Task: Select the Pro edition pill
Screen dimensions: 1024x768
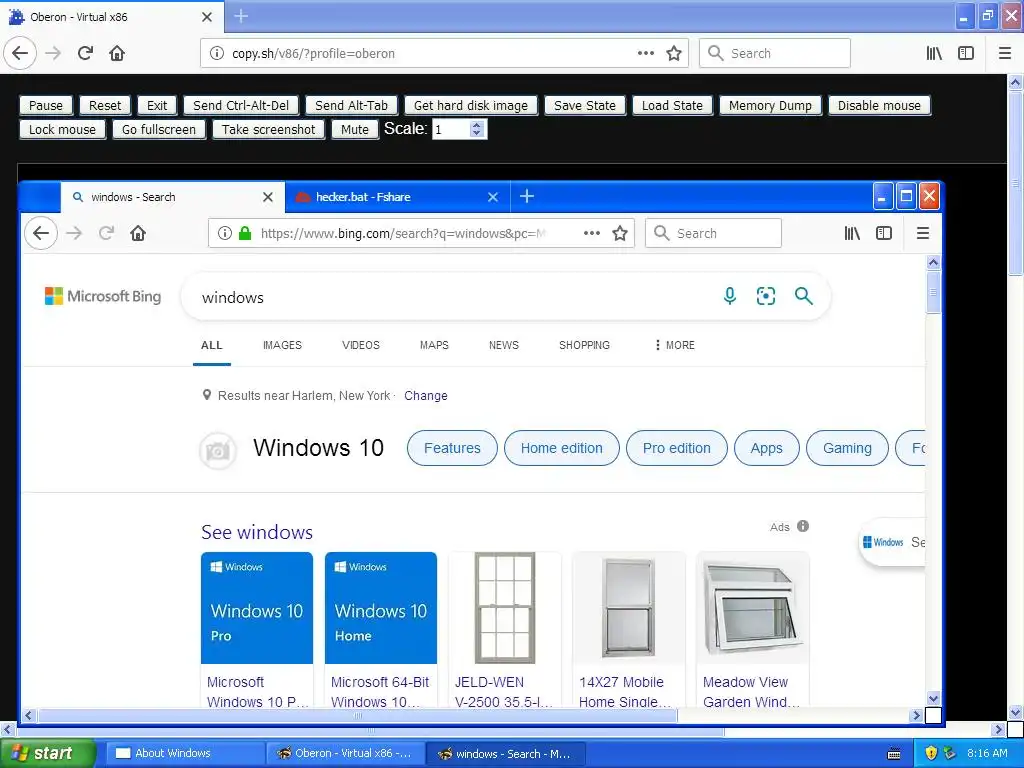Action: pos(677,448)
